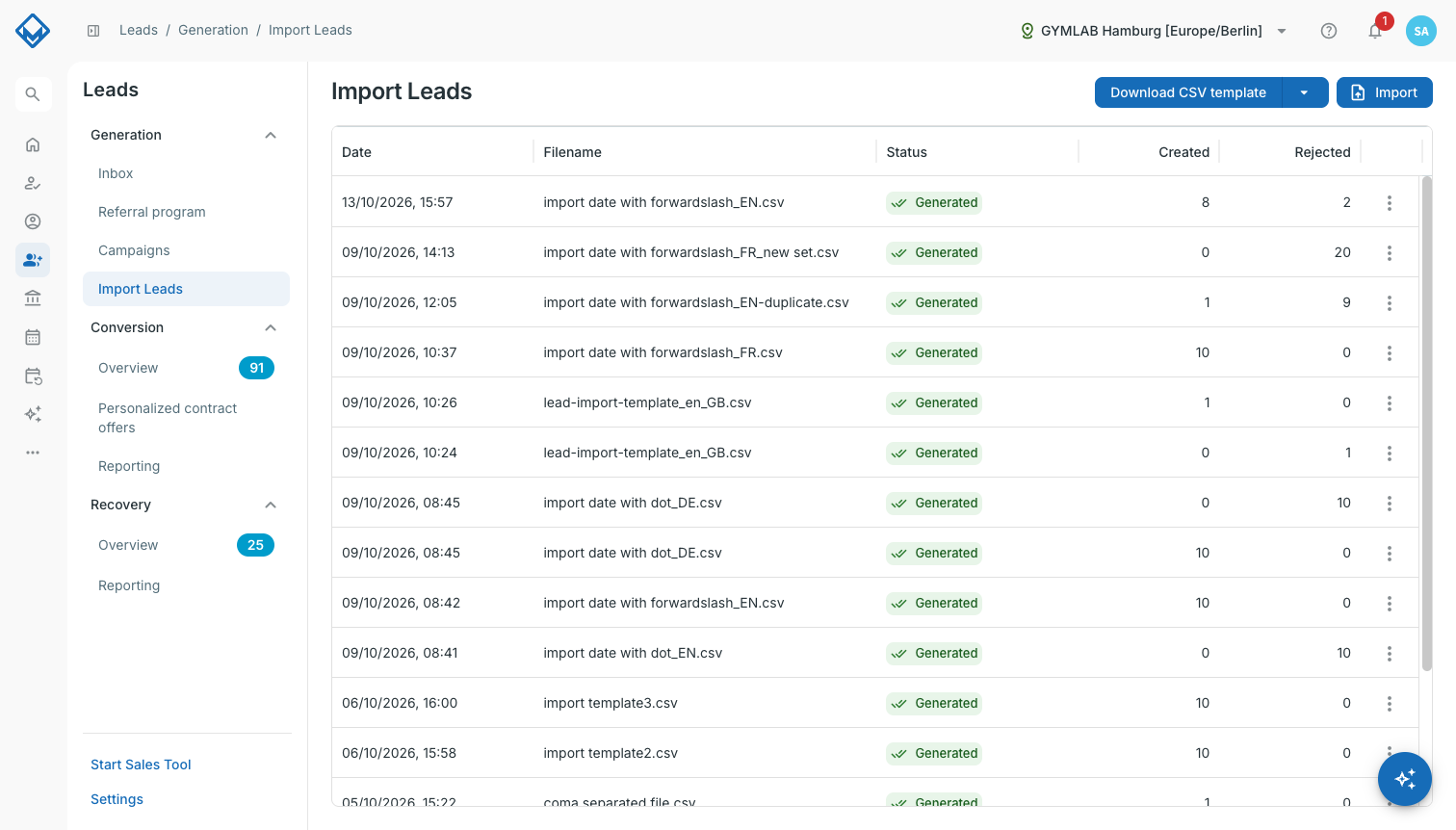Click the sparkle AI icon in left rail
The height and width of the screenshot is (830, 1456).
click(33, 414)
